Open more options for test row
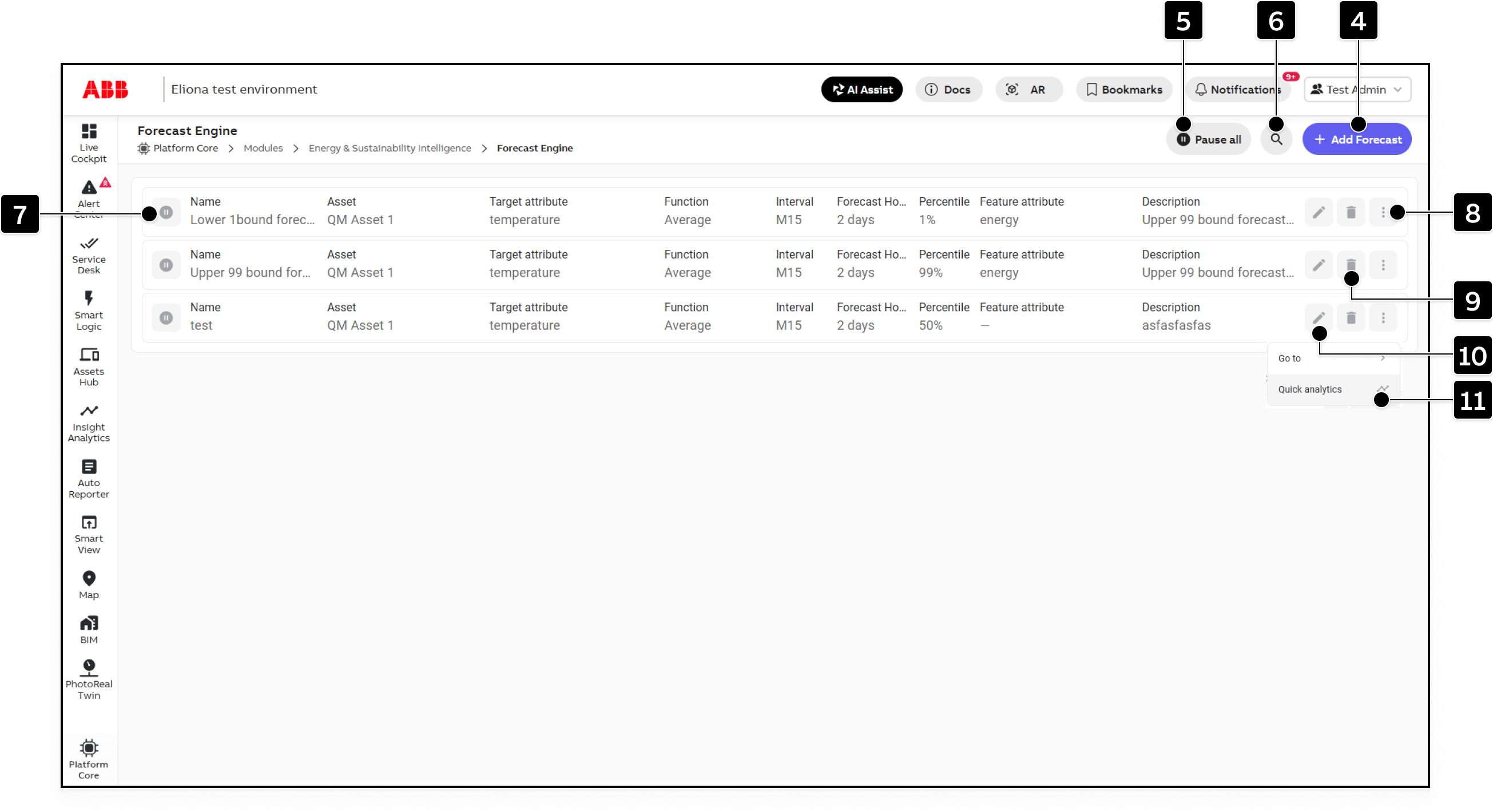Viewport: 1493px width, 812px height. pos(1384,317)
